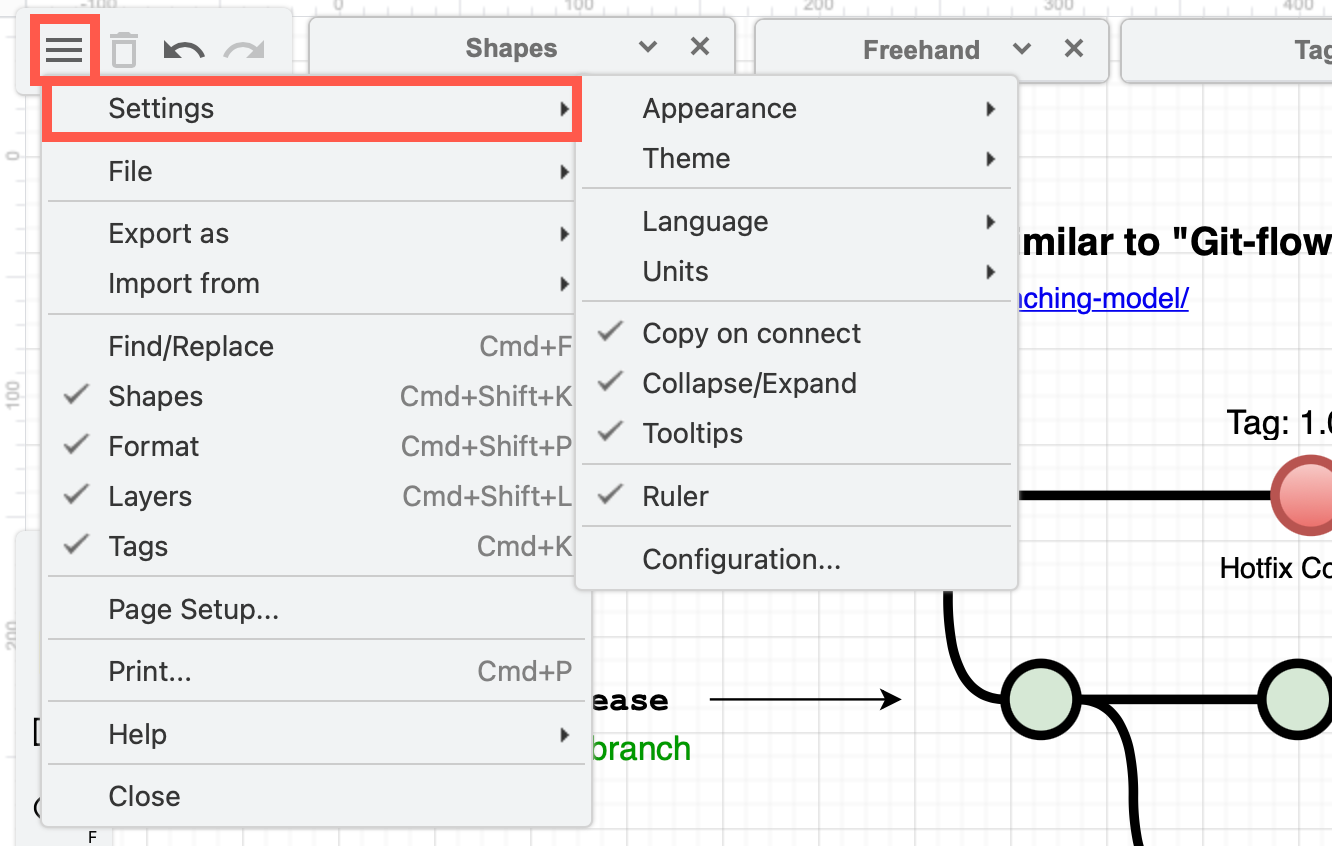The width and height of the screenshot is (1332, 846).
Task: Close the Freehand panel
Action: [x=1073, y=47]
